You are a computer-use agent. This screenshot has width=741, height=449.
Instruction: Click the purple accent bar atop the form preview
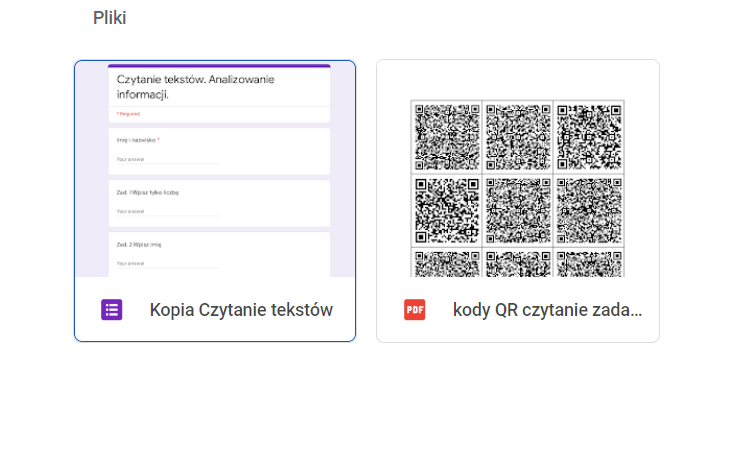pos(219,66)
